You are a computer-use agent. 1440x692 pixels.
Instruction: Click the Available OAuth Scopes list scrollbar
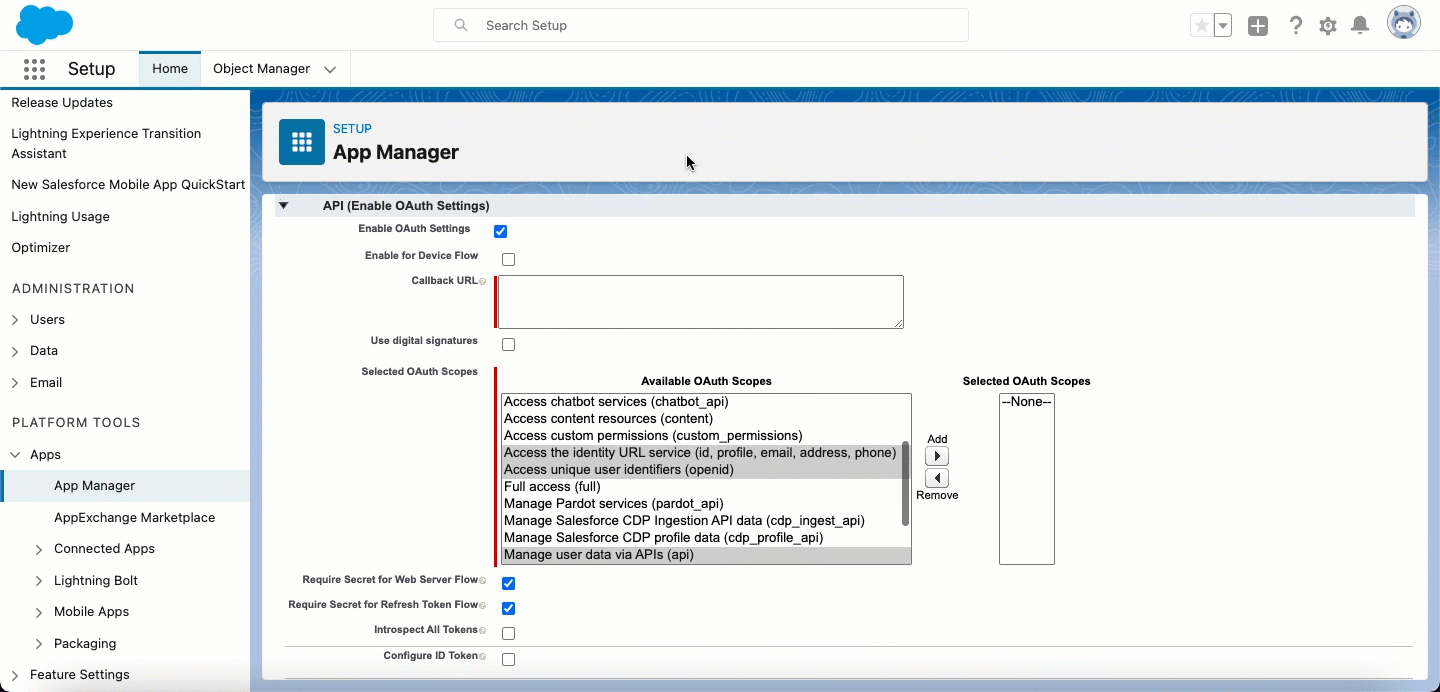tap(906, 484)
